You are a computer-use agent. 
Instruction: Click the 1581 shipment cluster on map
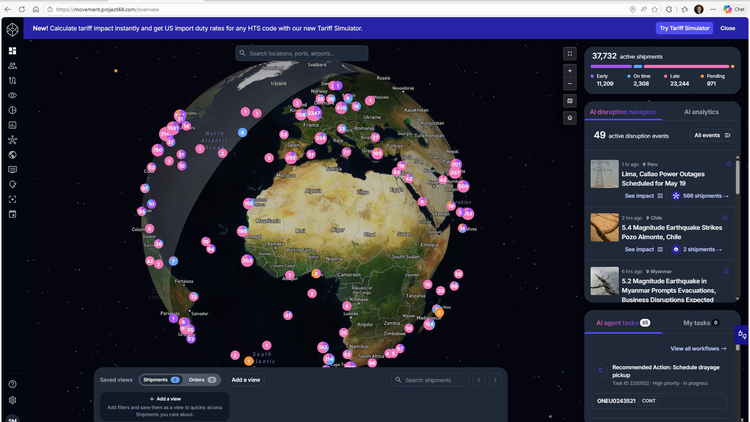point(173,128)
